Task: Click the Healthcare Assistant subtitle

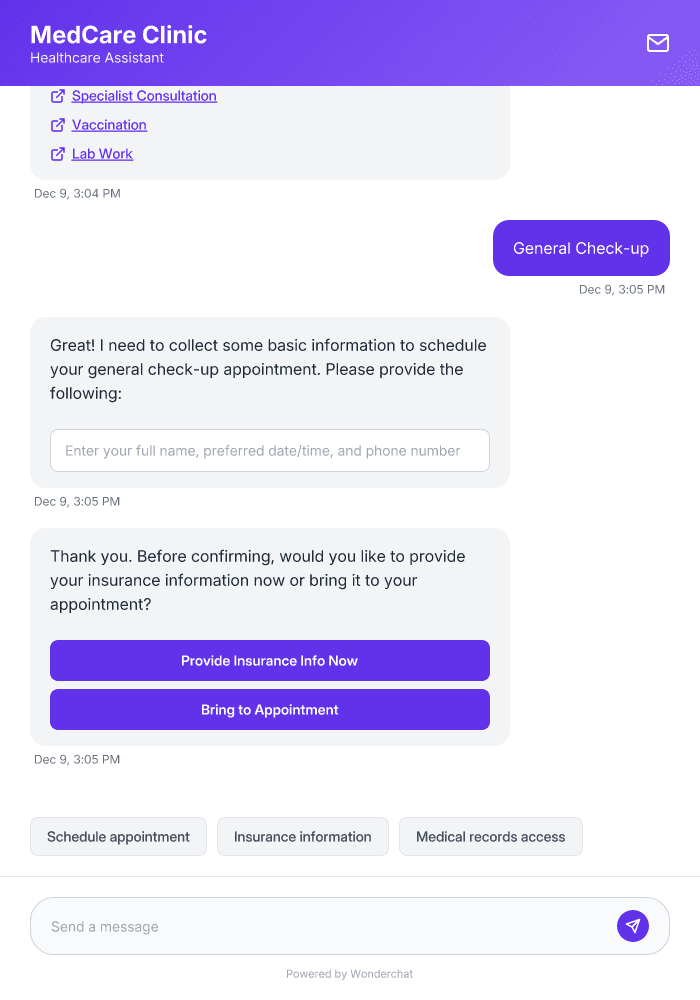Action: click(96, 58)
